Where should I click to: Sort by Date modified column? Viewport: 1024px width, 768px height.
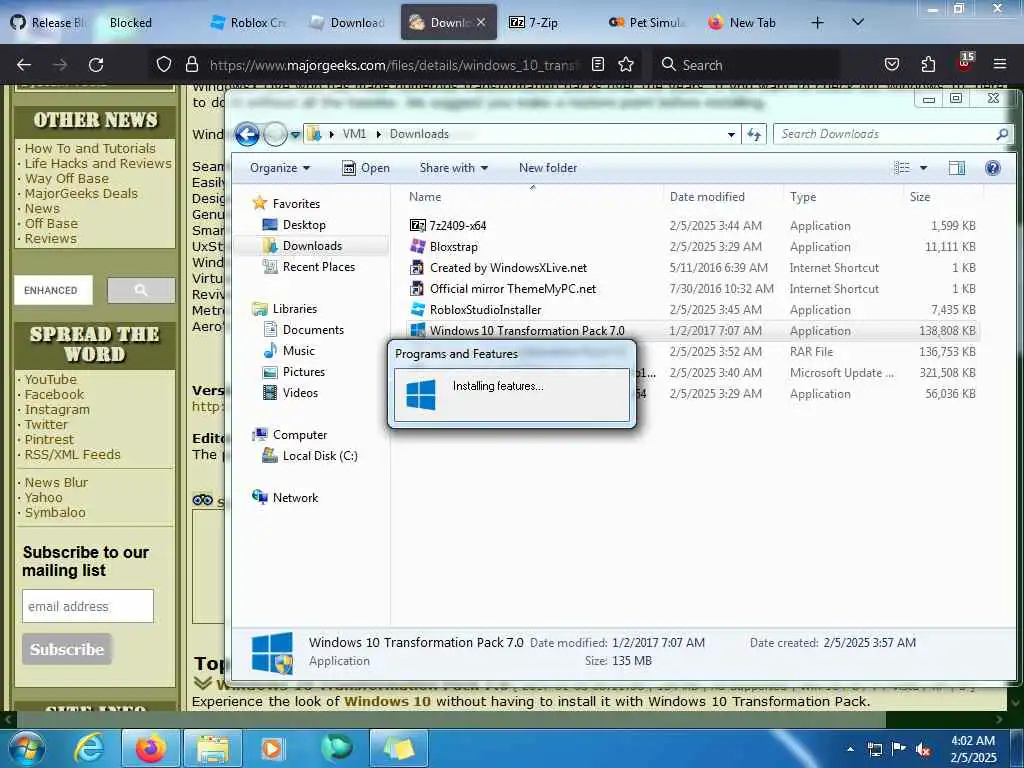707,197
